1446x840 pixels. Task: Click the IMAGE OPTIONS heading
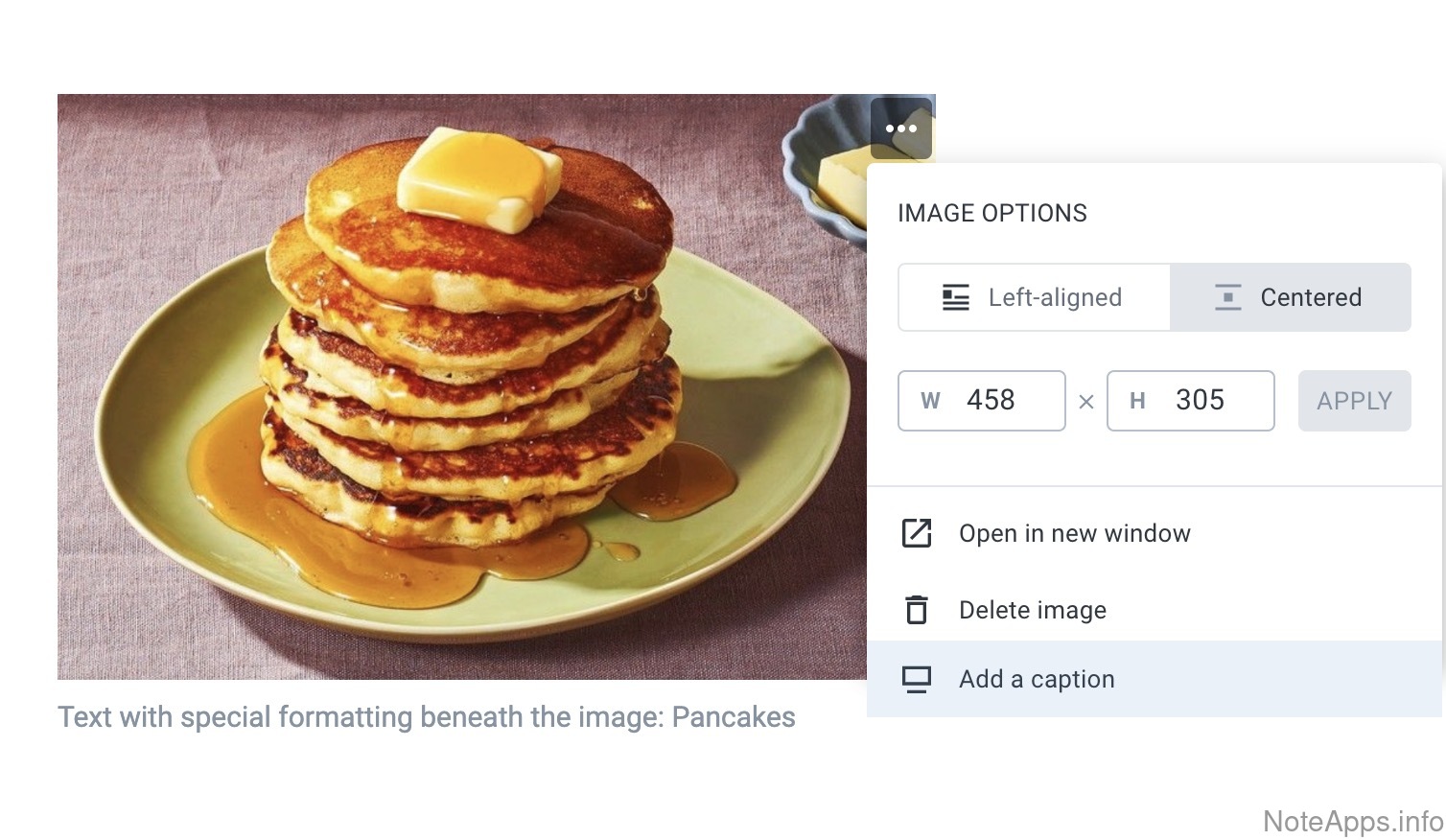pyautogui.click(x=991, y=213)
